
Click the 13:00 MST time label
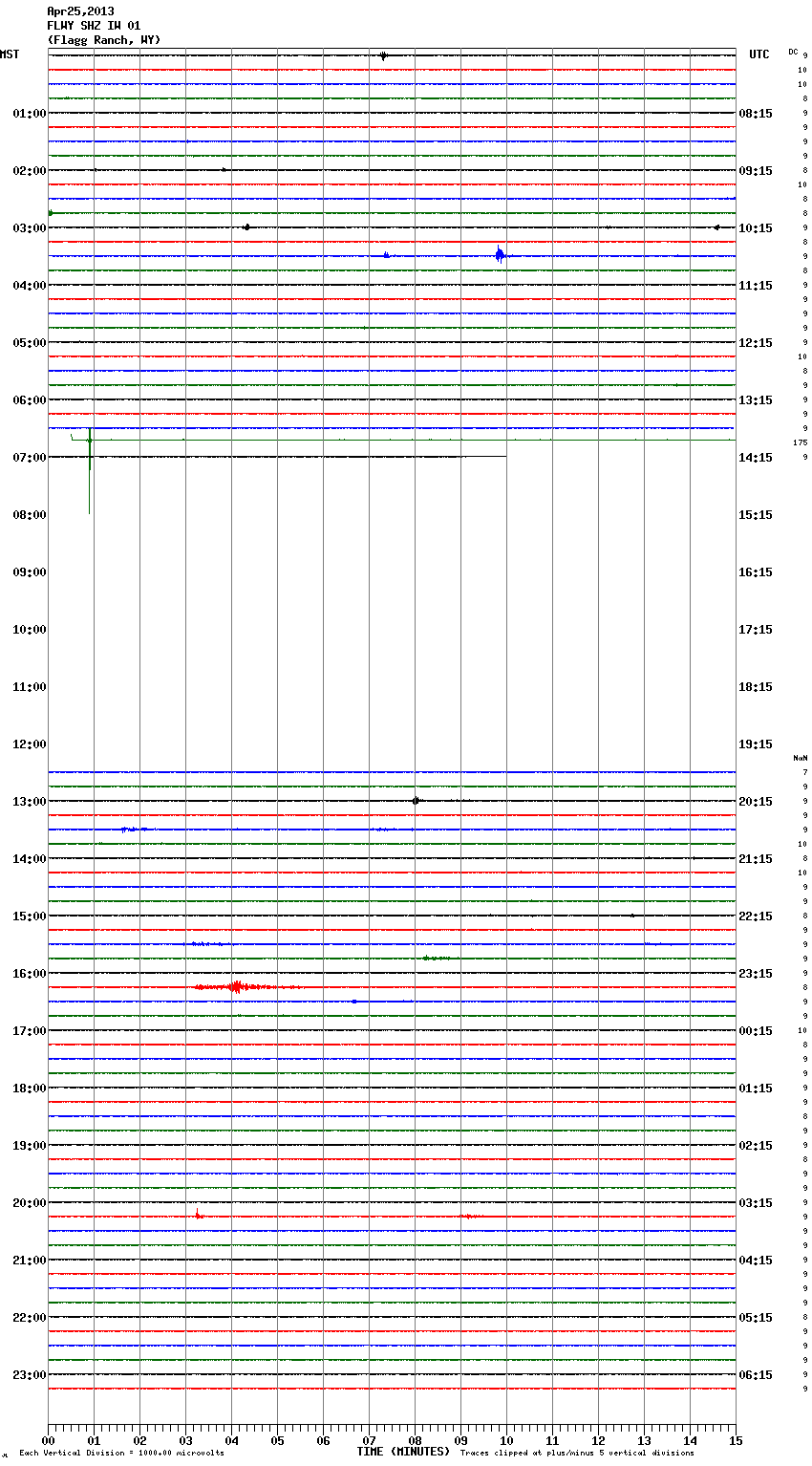click(29, 802)
